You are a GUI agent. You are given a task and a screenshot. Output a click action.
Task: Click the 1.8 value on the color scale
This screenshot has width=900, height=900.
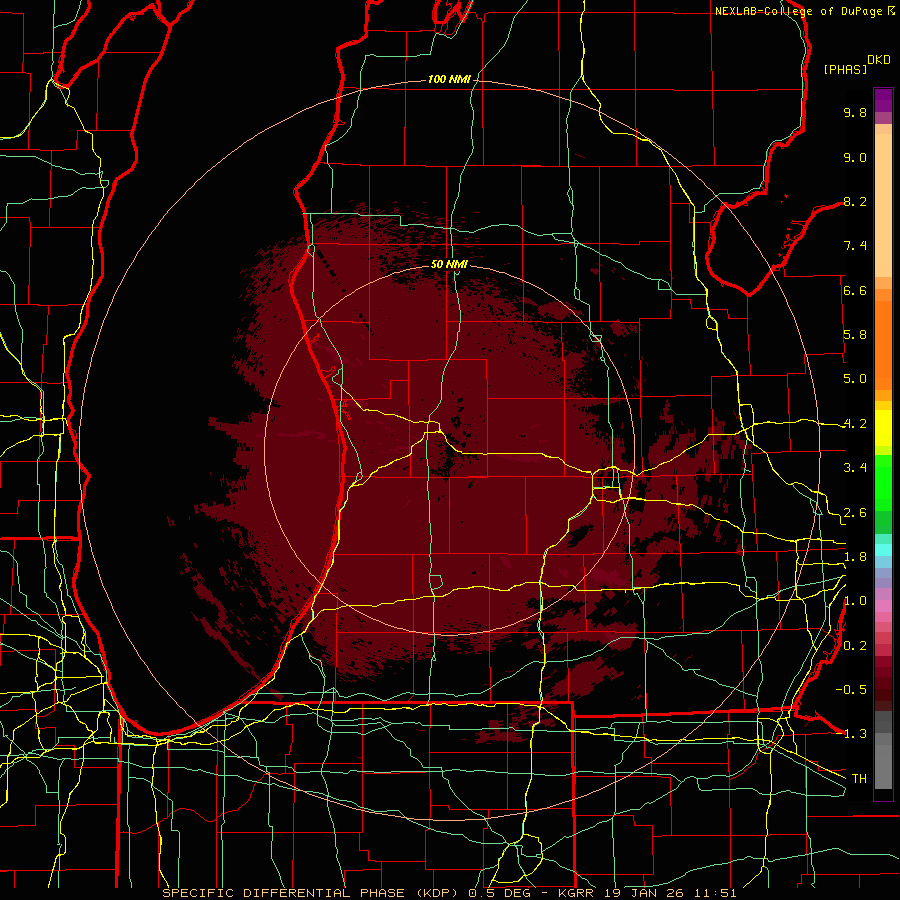click(855, 557)
